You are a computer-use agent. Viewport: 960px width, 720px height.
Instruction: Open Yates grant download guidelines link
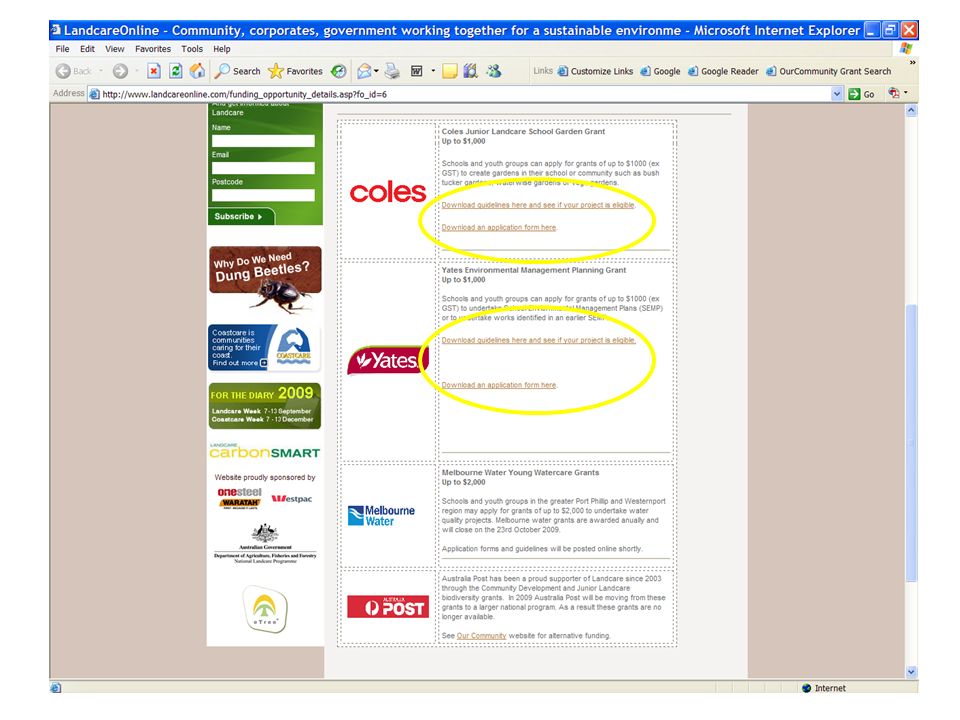(538, 340)
